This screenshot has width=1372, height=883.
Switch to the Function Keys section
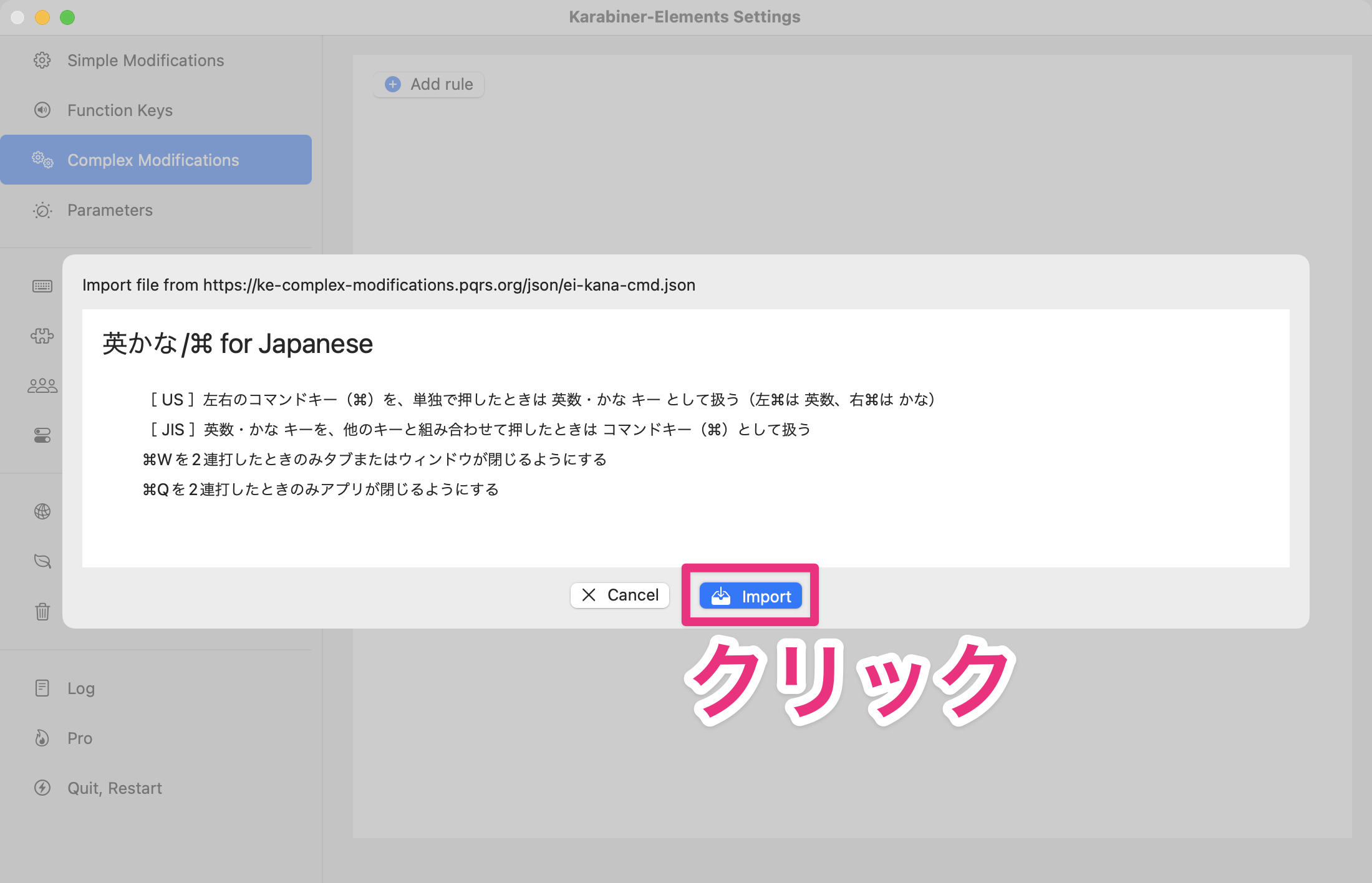(120, 110)
